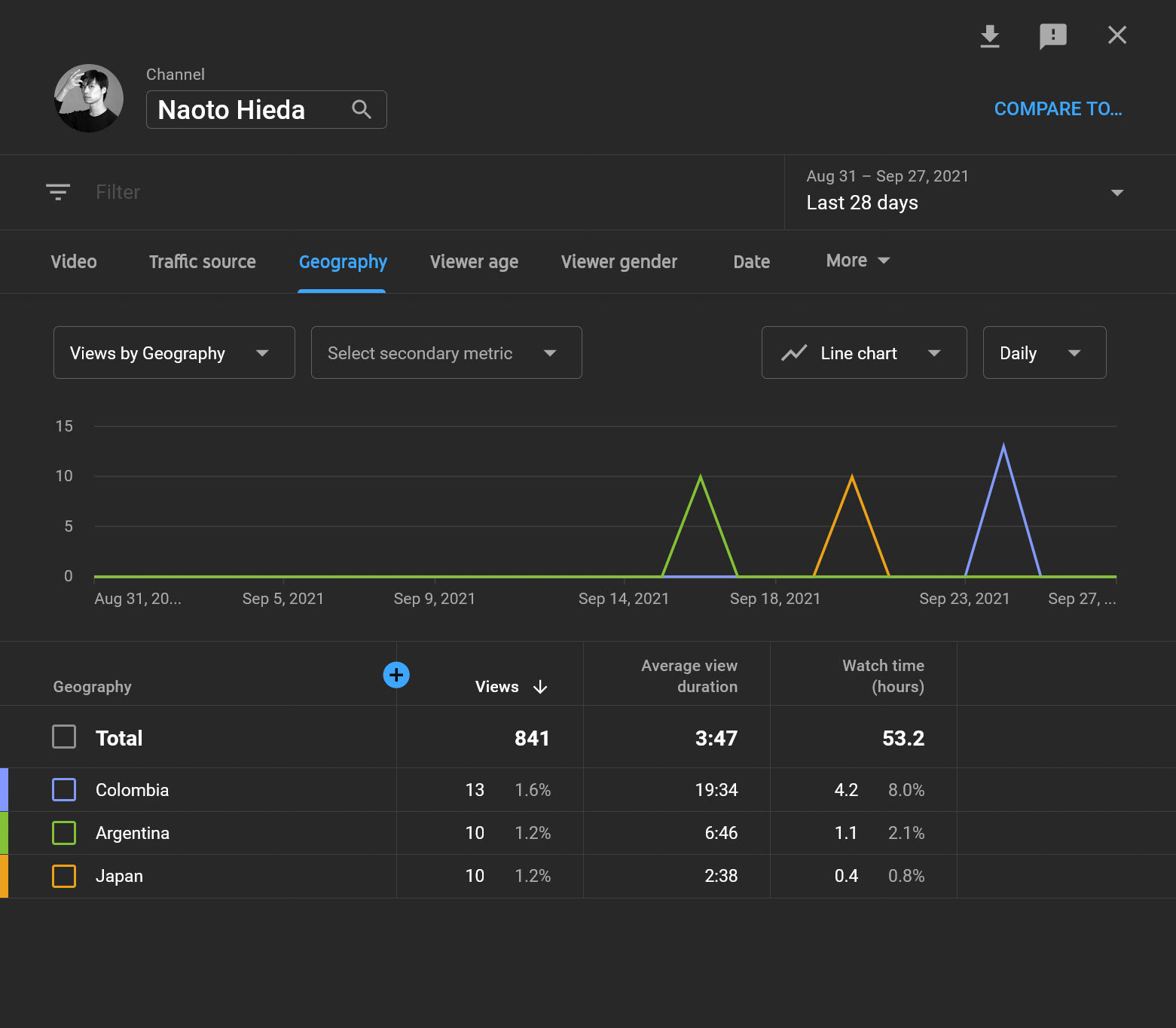Click the Geography column header
The height and width of the screenshot is (1028, 1176).
pyautogui.click(x=92, y=687)
